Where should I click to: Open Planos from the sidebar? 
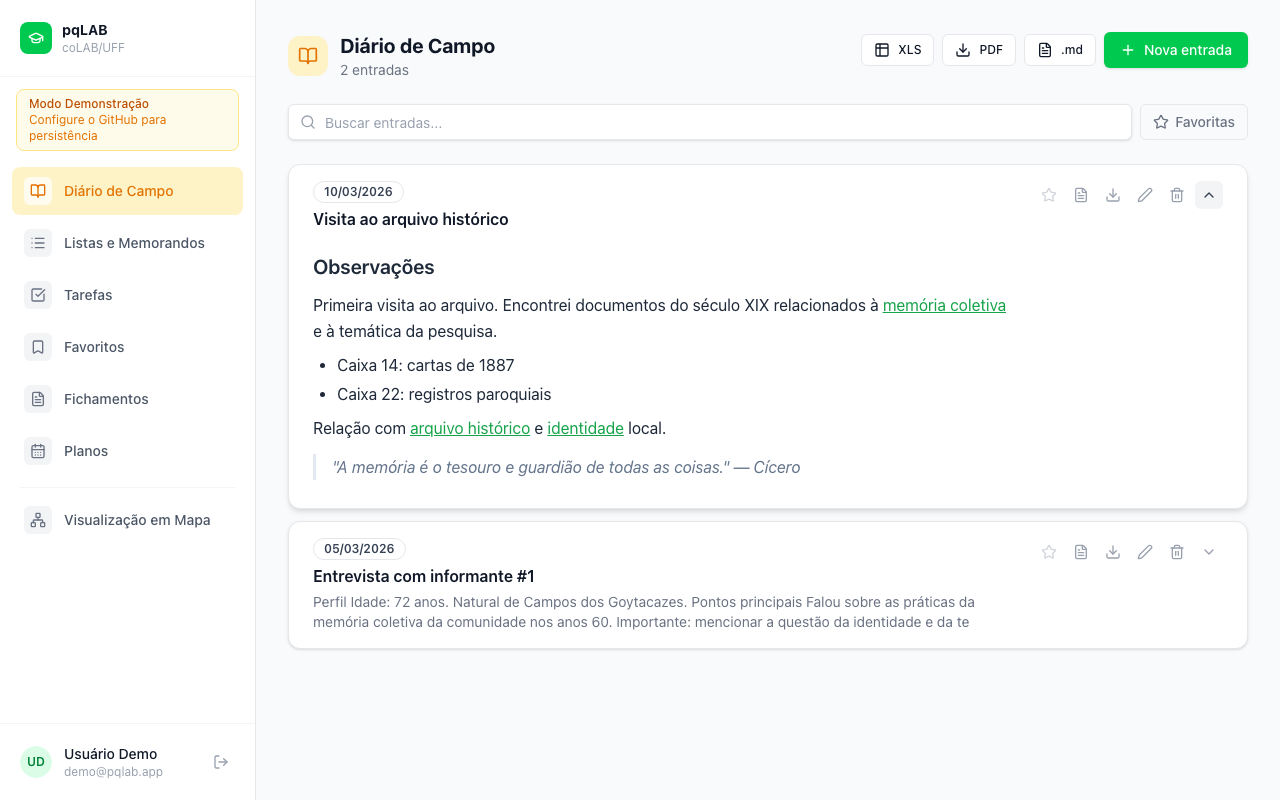86,451
